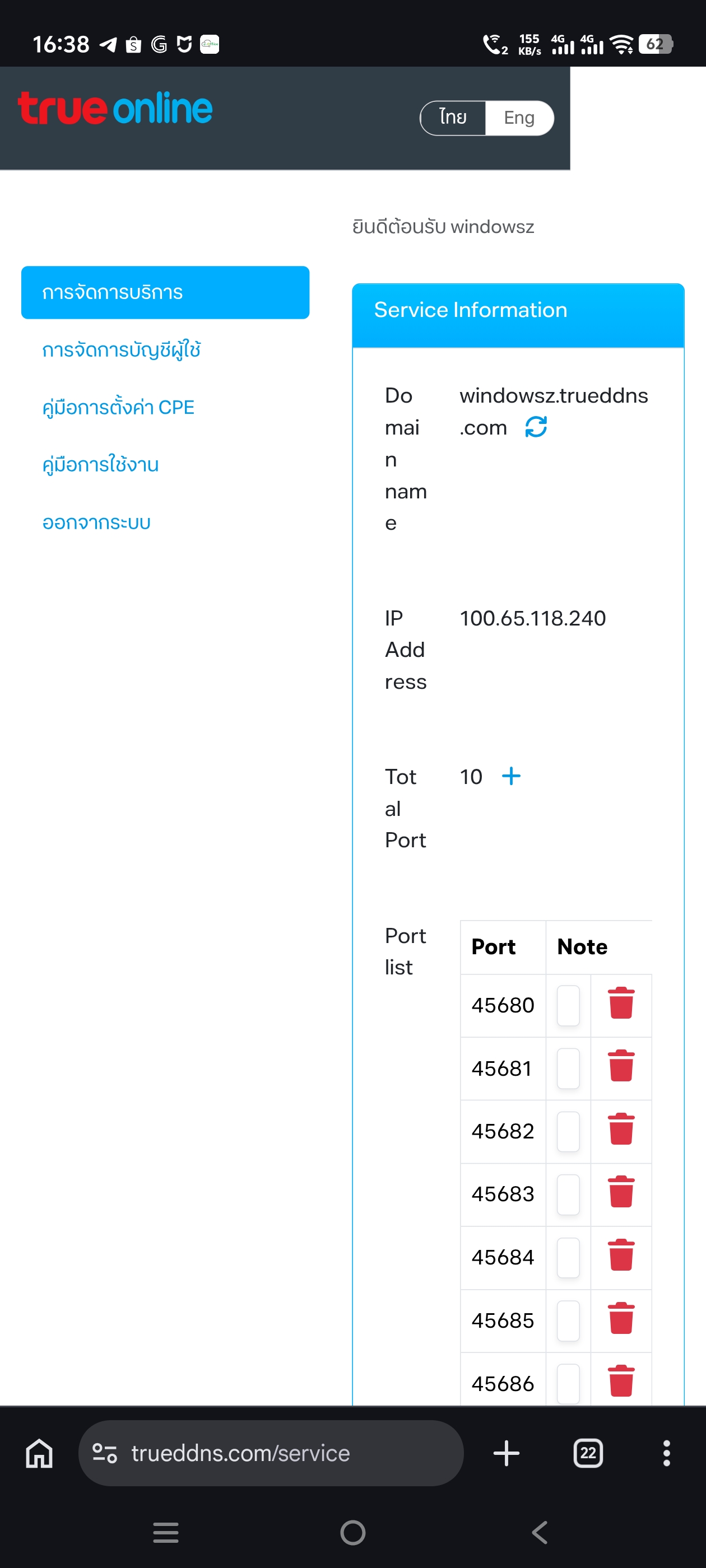This screenshot has width=706, height=1568.
Task: Switch language to Eng
Action: (519, 118)
